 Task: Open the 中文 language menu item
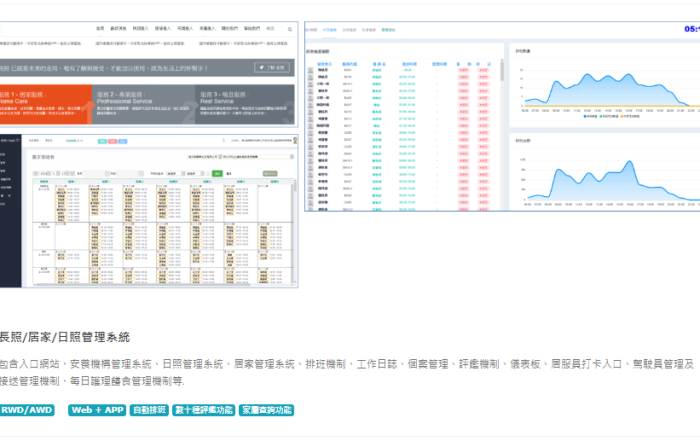272,29
